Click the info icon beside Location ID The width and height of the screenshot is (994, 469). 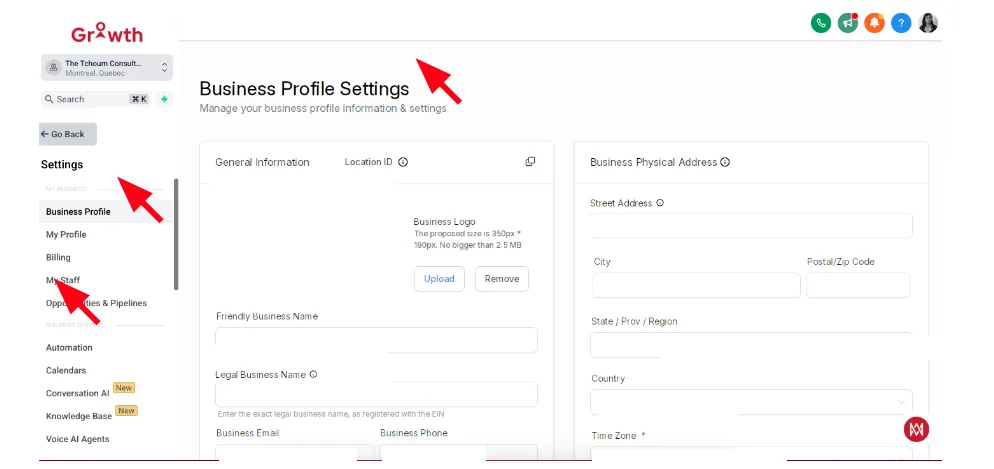403,162
